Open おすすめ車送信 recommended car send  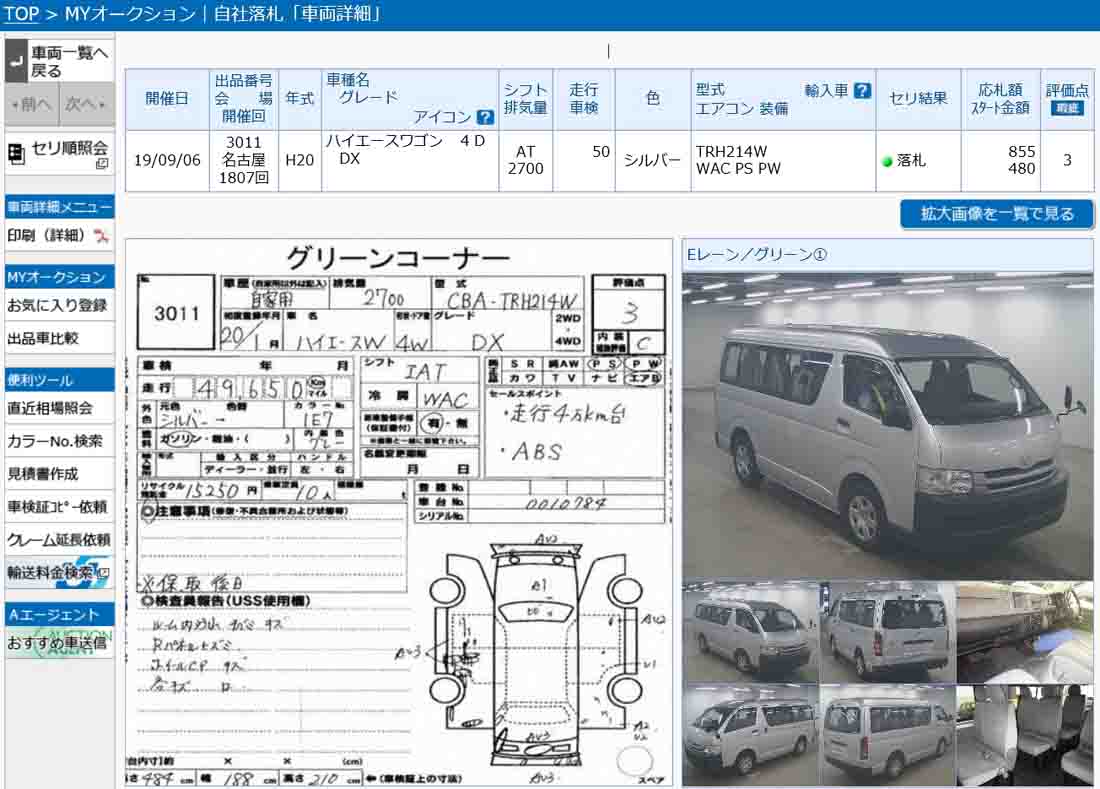60,642
